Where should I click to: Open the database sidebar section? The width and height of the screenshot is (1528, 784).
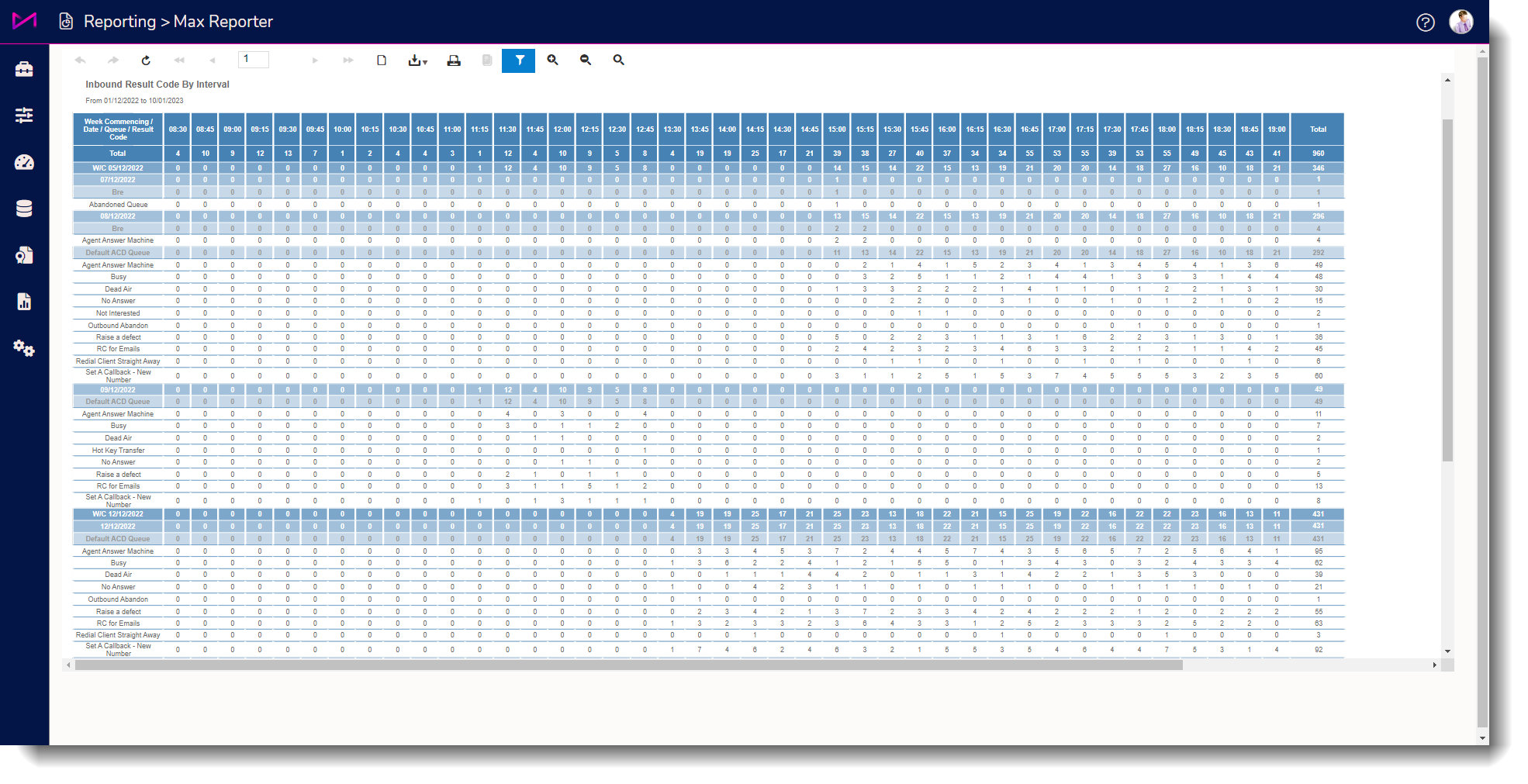click(x=24, y=209)
